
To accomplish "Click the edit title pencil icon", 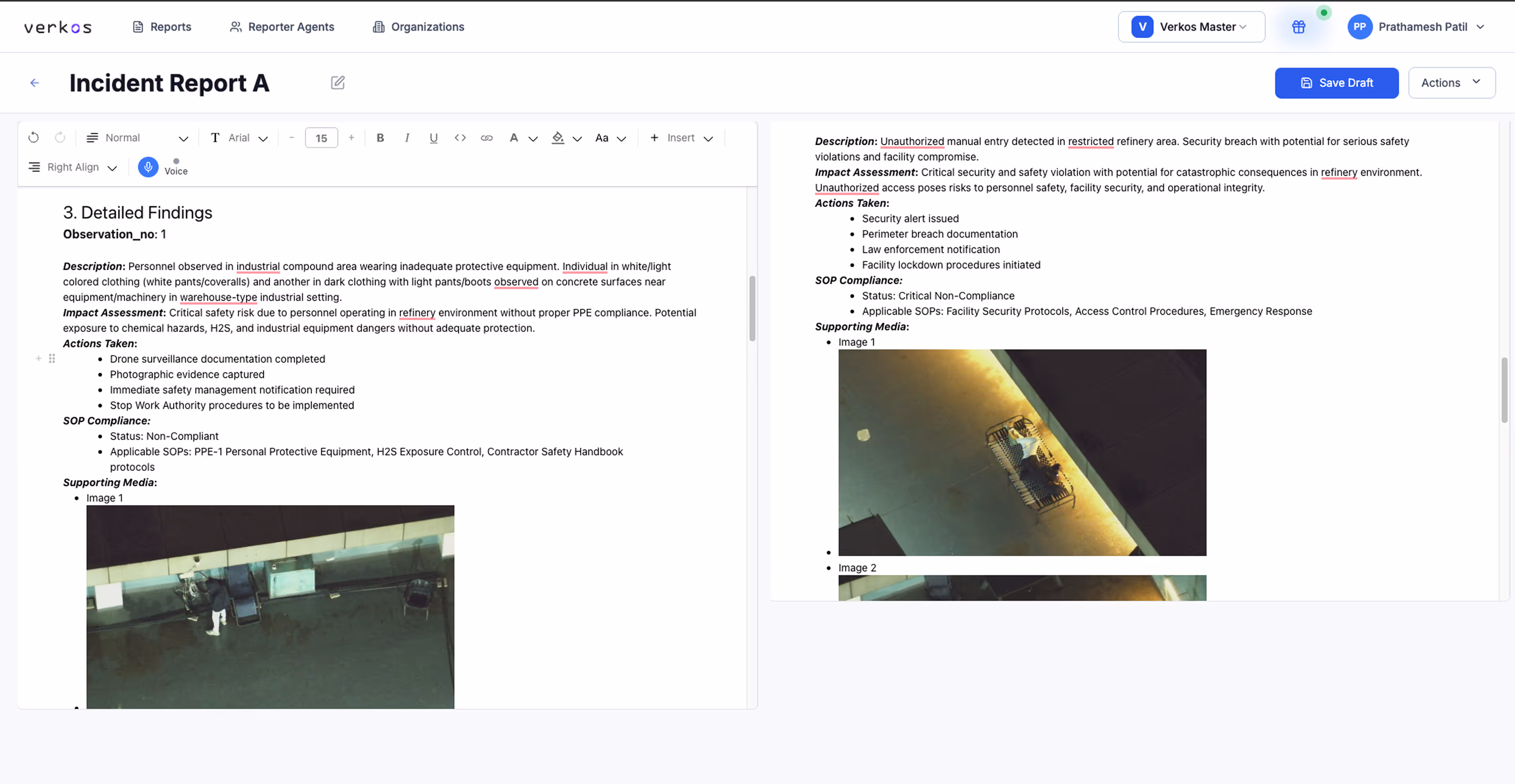I will 338,83.
